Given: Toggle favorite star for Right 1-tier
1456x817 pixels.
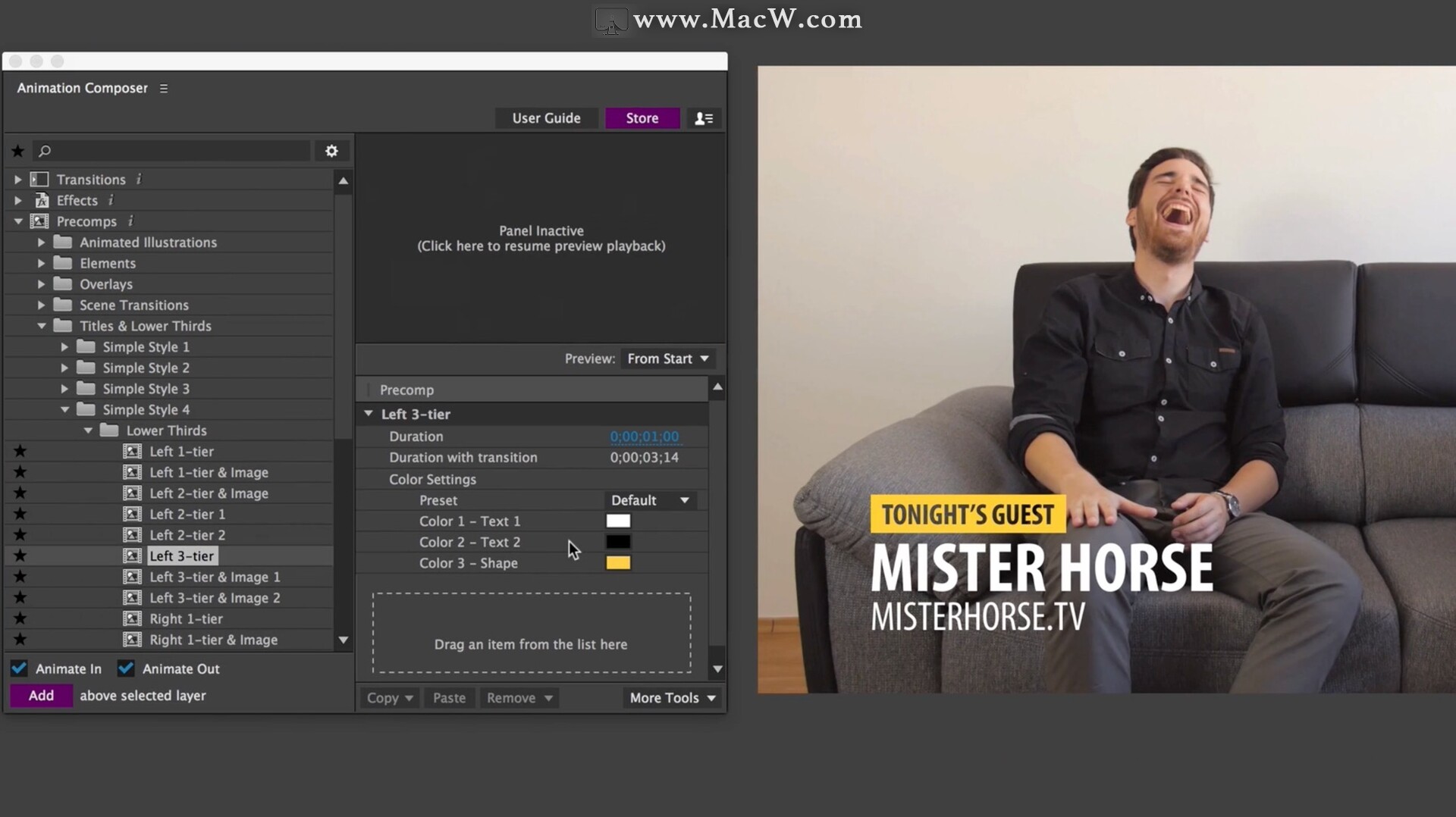Looking at the screenshot, I should [20, 619].
